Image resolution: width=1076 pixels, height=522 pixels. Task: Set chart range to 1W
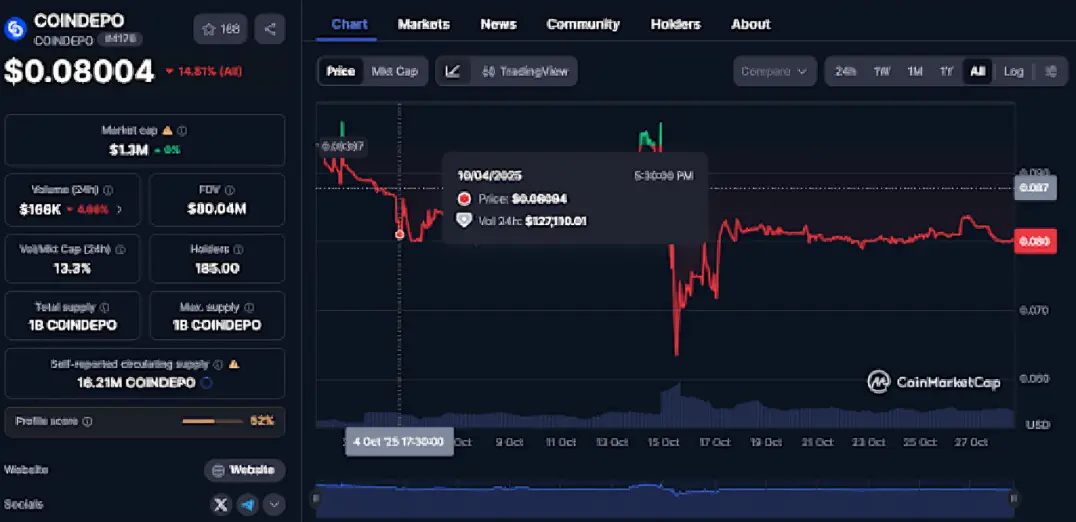[882, 71]
